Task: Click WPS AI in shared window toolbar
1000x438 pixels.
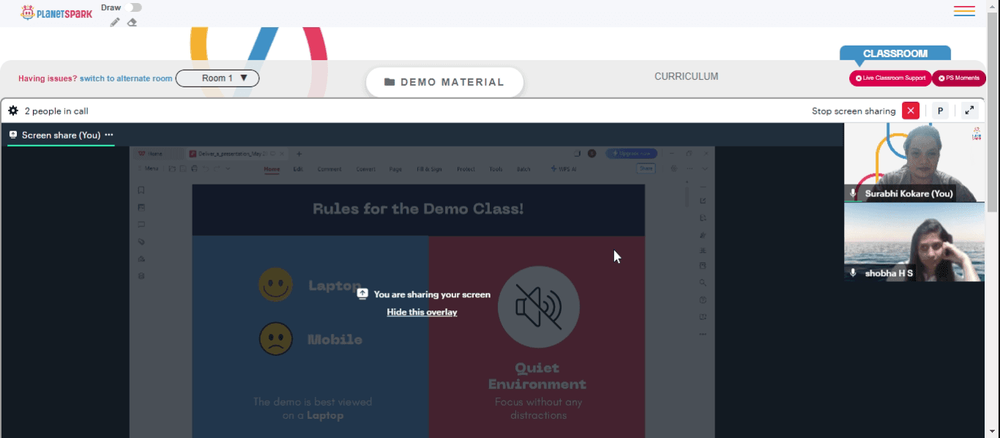Action: pos(563,169)
